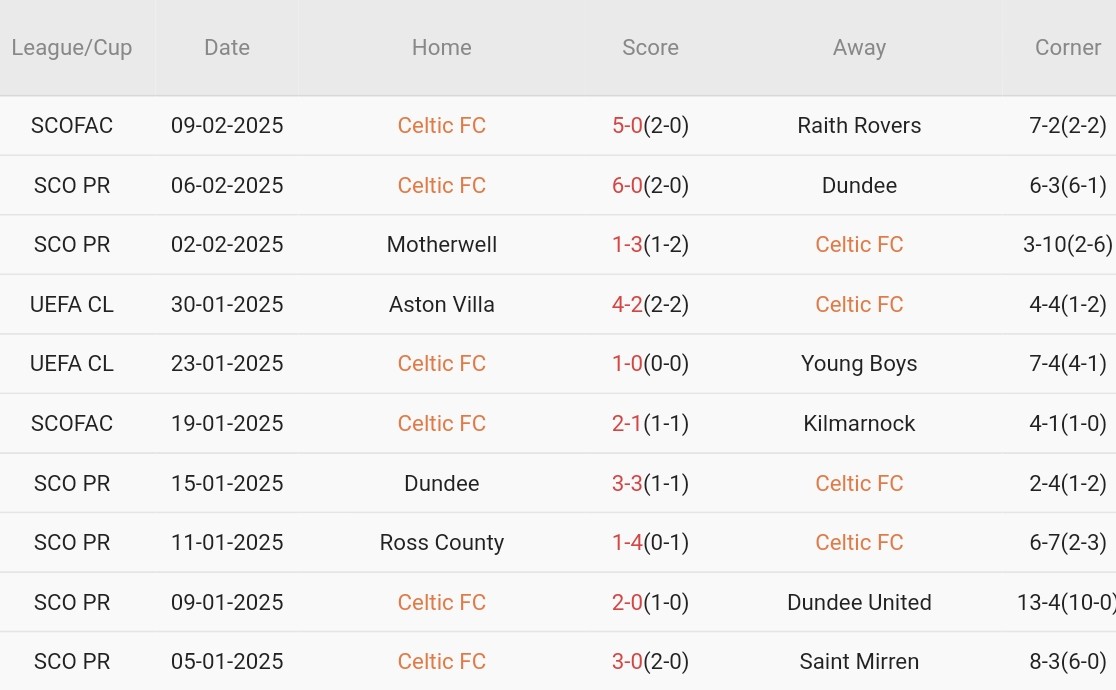Open the Motherwell team link

click(441, 244)
